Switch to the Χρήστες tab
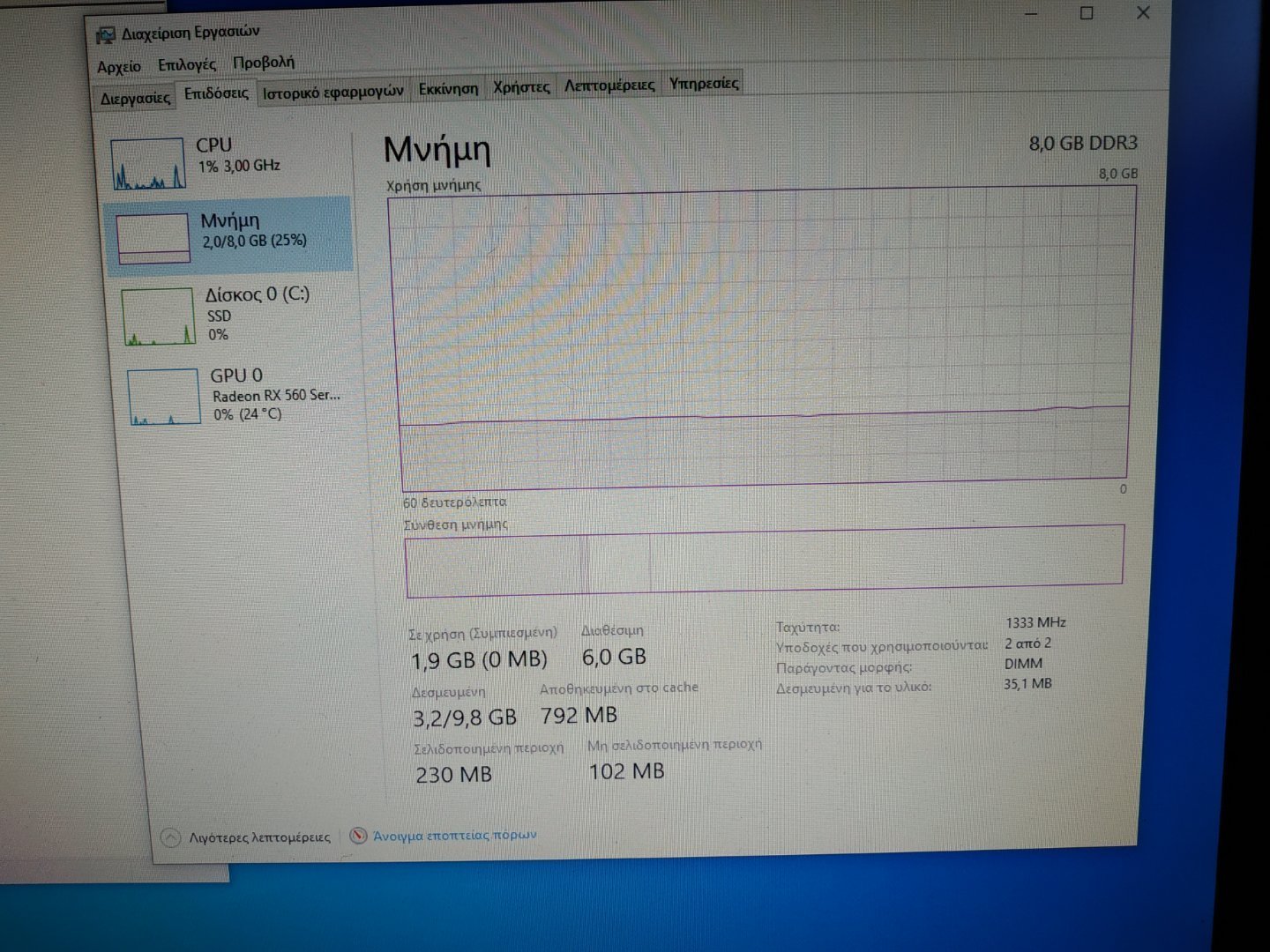 click(521, 86)
